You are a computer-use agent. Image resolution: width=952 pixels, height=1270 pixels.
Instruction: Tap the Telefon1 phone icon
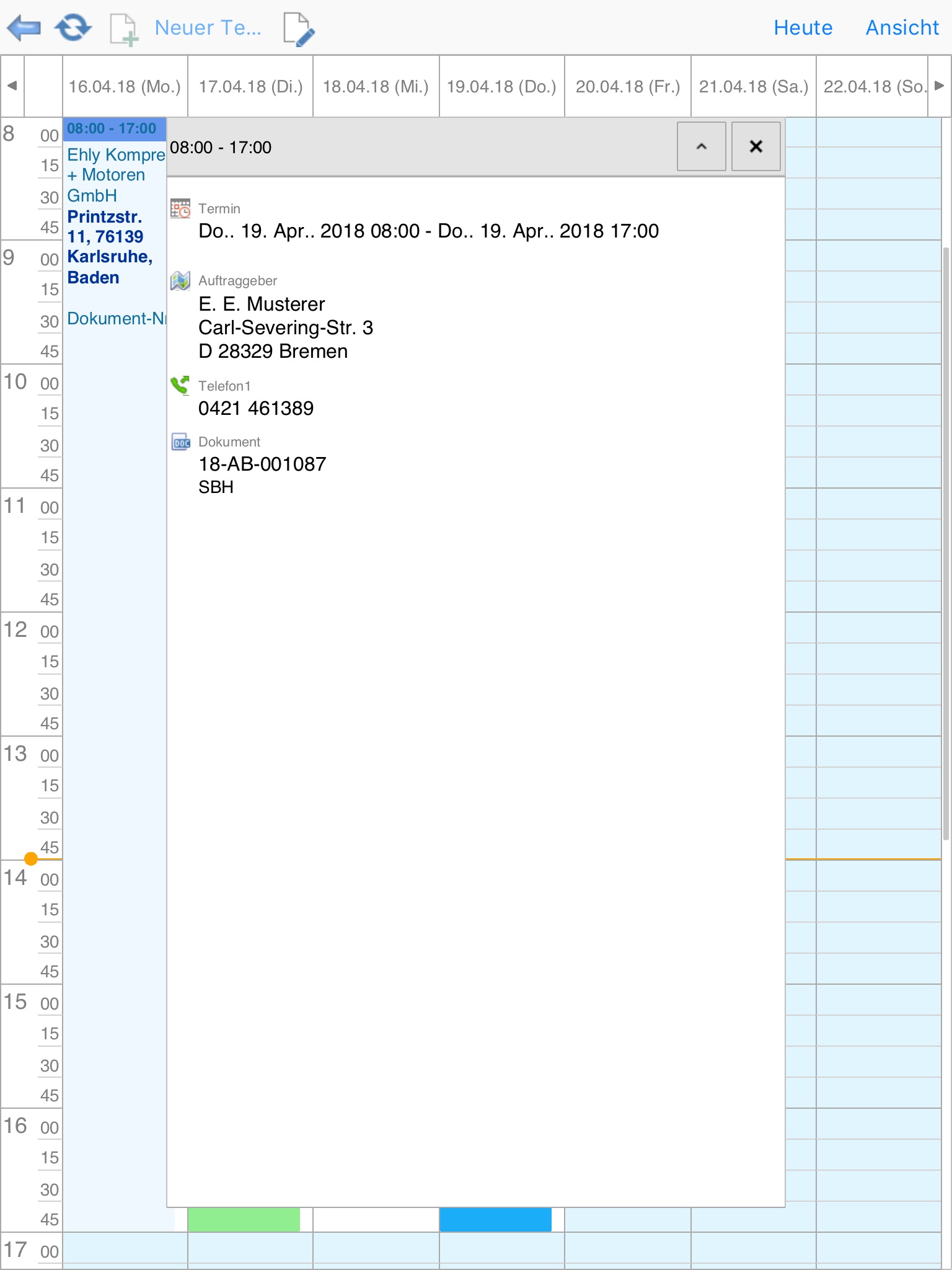point(180,385)
